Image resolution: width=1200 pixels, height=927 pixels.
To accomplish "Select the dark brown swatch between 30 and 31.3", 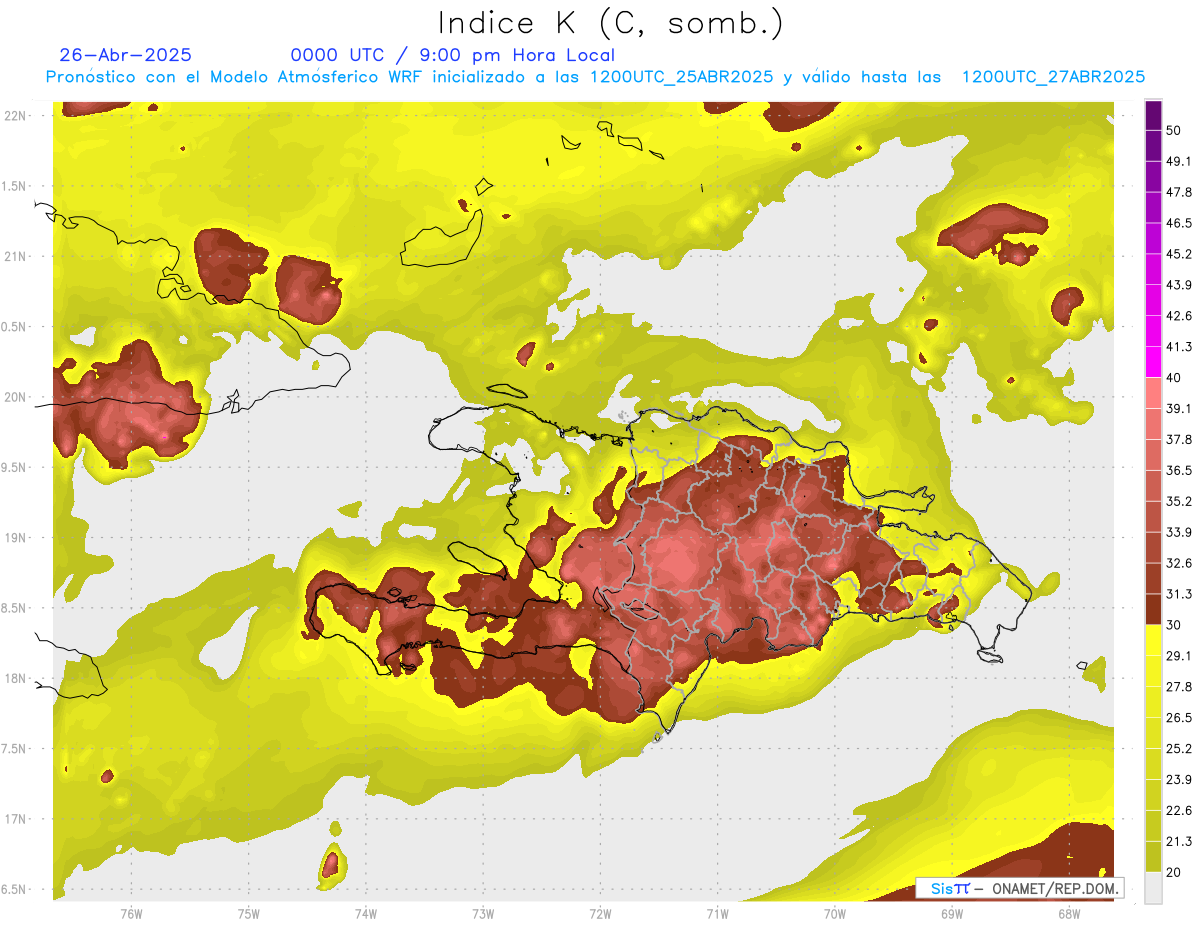I will pos(1153,609).
